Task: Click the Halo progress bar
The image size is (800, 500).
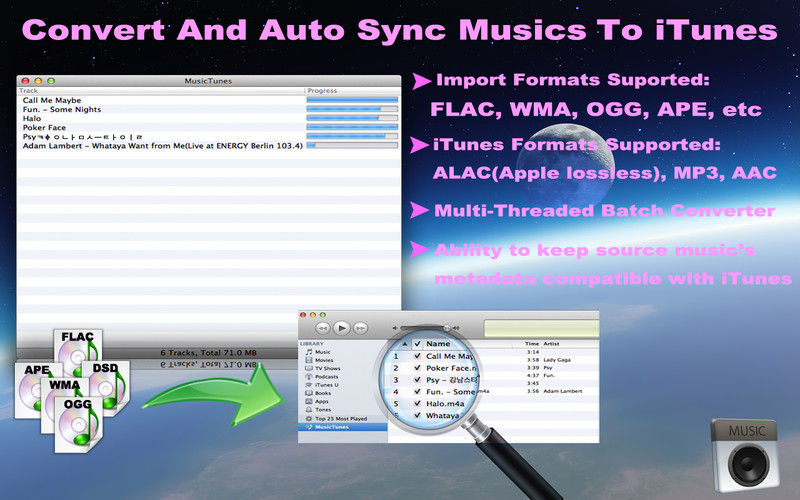Action: coord(352,118)
